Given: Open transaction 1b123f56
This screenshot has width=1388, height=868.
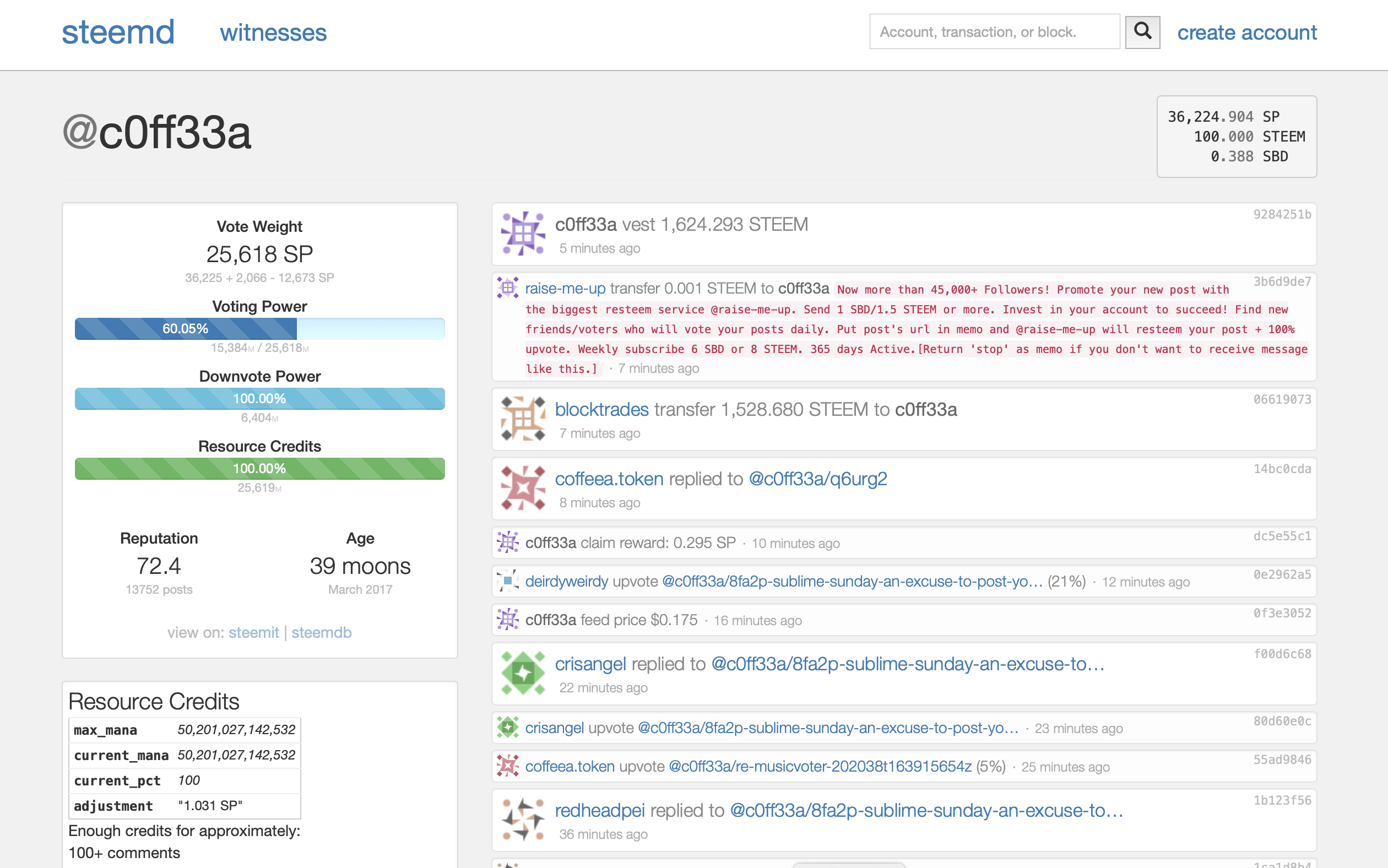Looking at the screenshot, I should (1282, 800).
